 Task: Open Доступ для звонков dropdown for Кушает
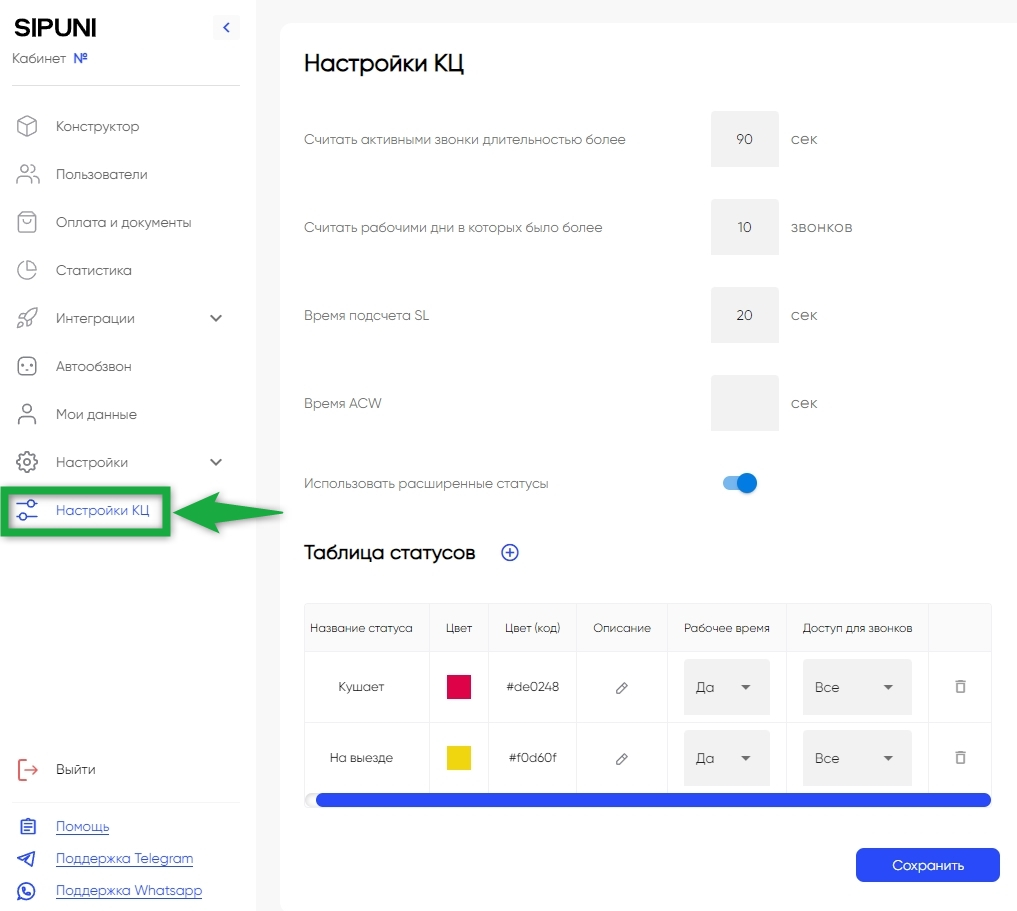pos(857,687)
